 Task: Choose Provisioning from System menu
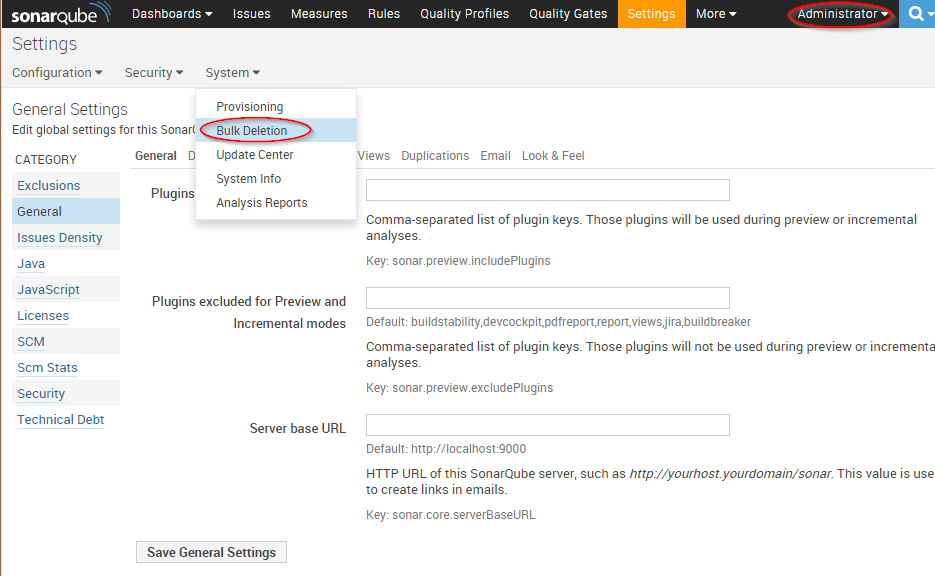point(276,107)
